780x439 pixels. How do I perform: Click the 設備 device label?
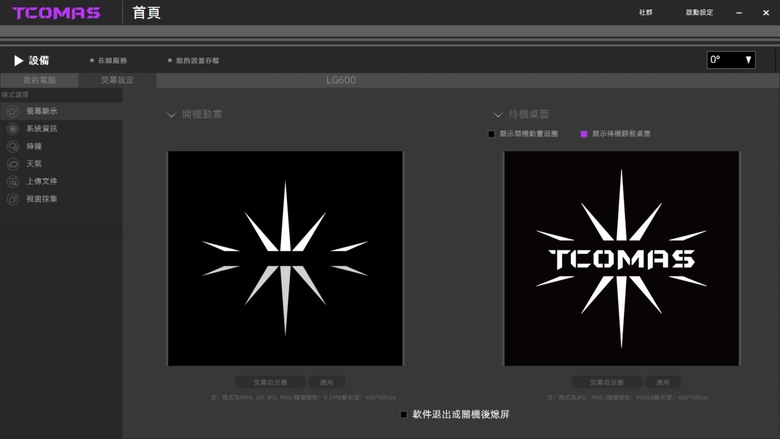click(x=39, y=61)
